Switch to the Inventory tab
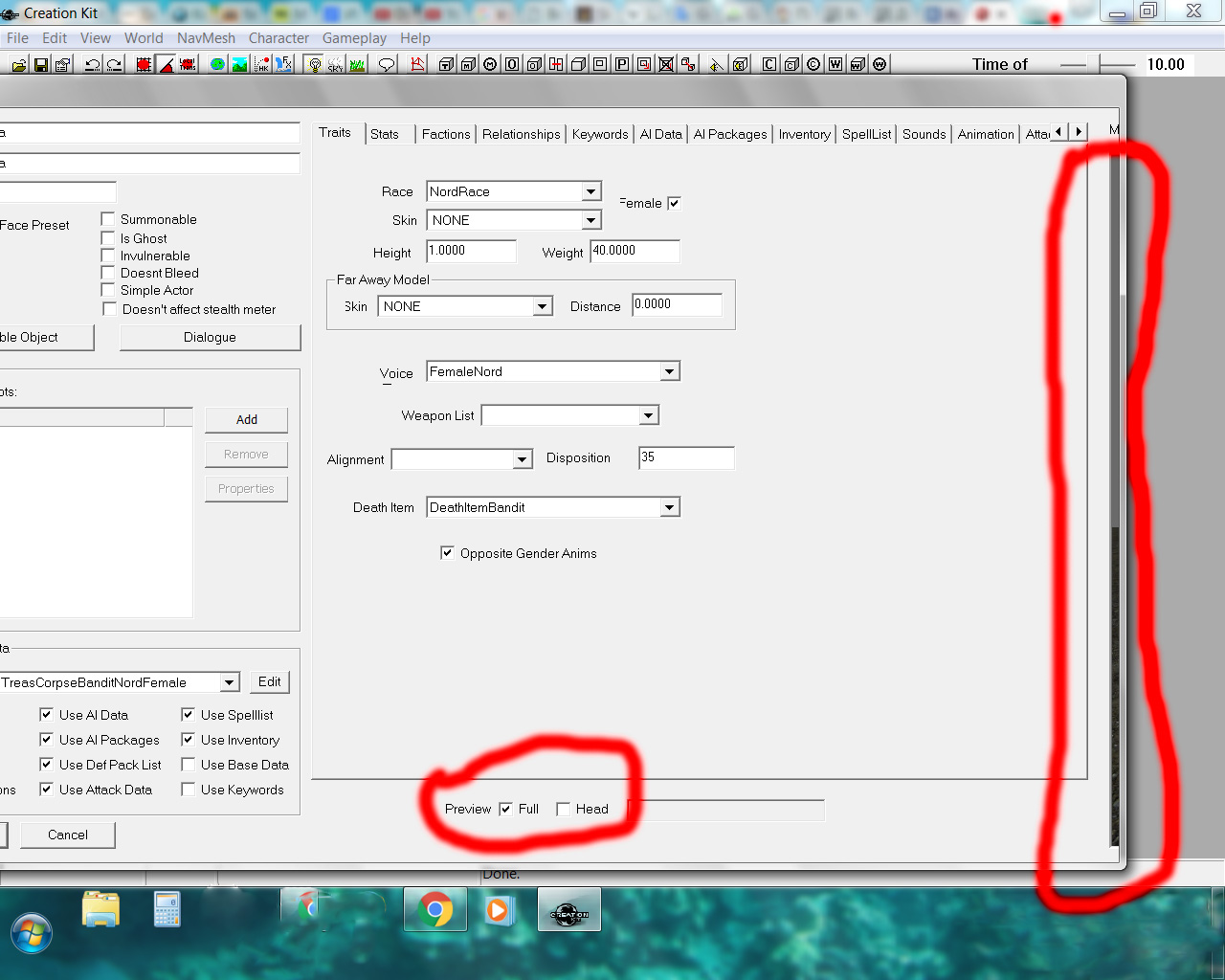Image resolution: width=1225 pixels, height=980 pixels. pos(804,134)
